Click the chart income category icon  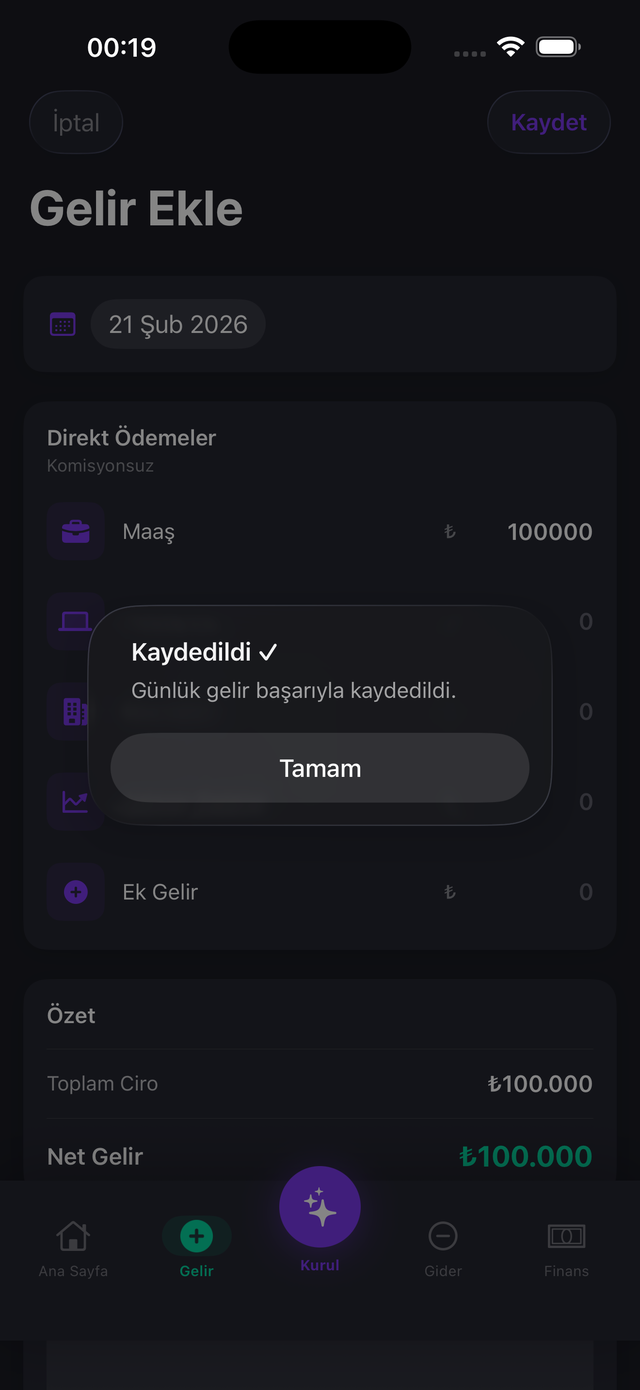pos(75,801)
